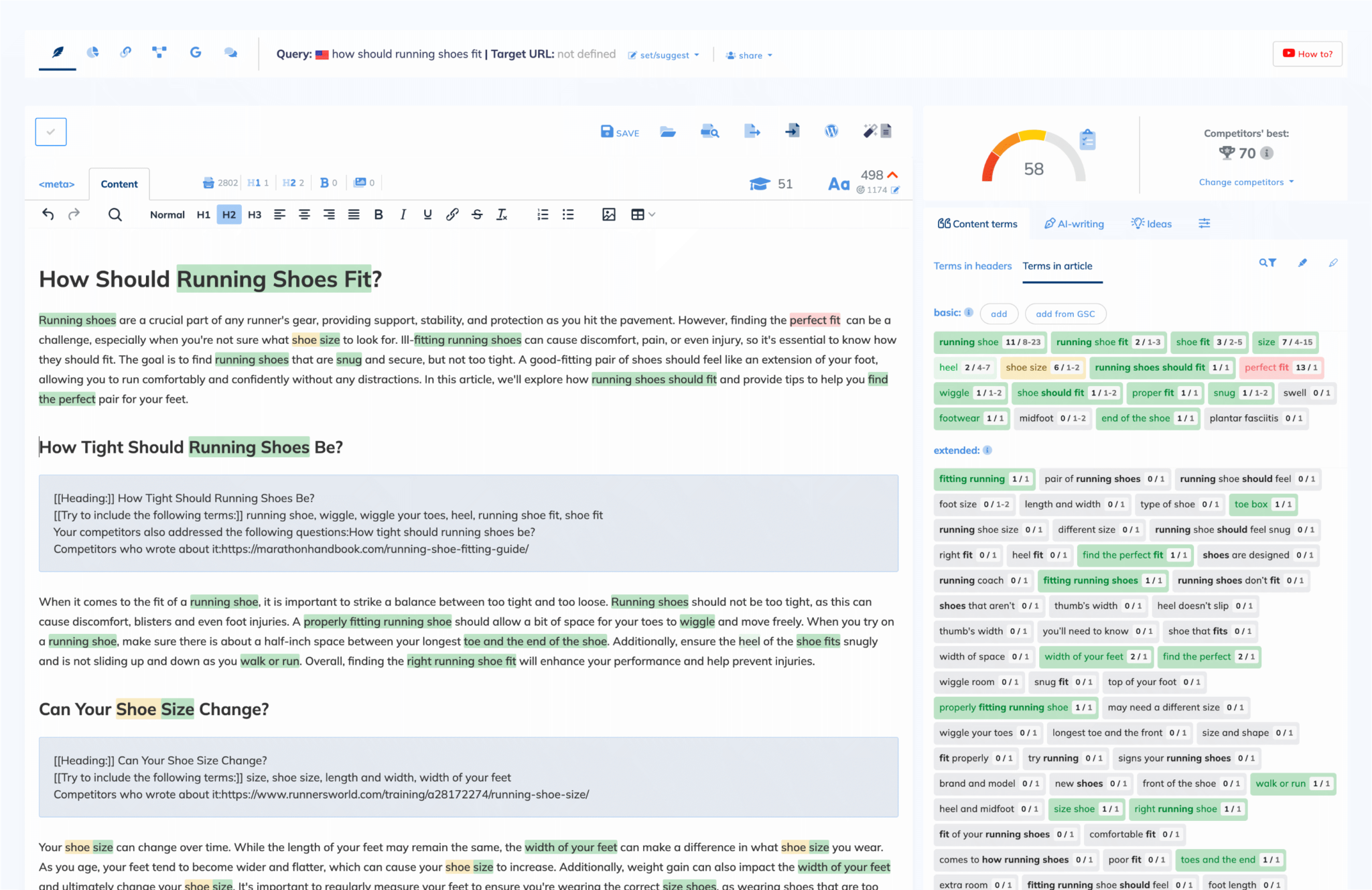This screenshot has height=890, width=1372.
Task: Click the export to WordPress icon
Action: (831, 132)
